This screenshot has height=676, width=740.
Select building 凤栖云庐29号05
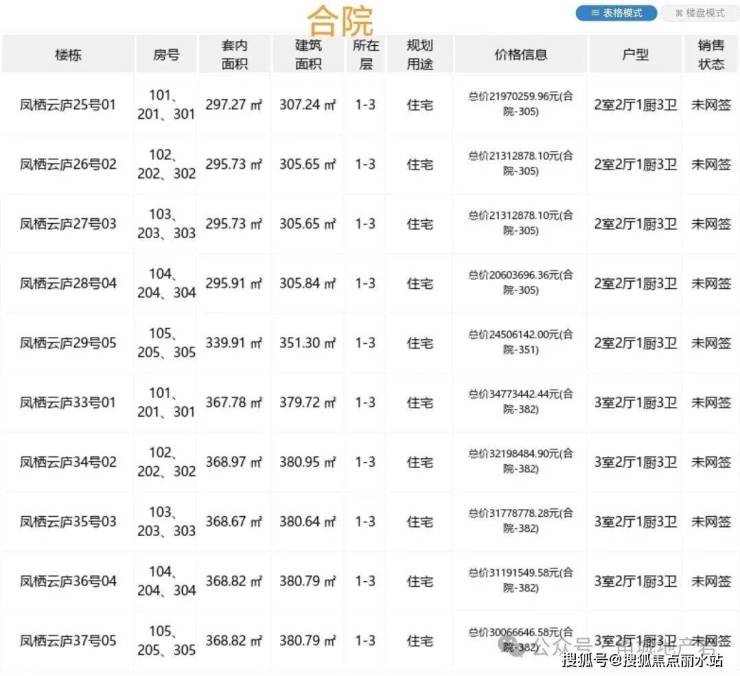click(68, 343)
